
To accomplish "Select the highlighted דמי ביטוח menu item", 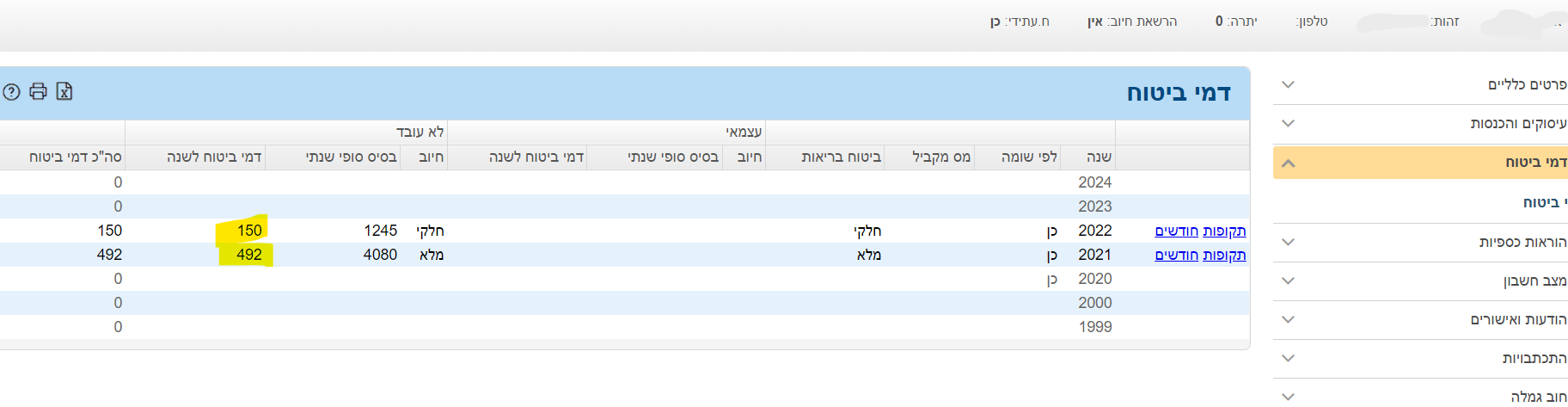I will coord(1536,162).
